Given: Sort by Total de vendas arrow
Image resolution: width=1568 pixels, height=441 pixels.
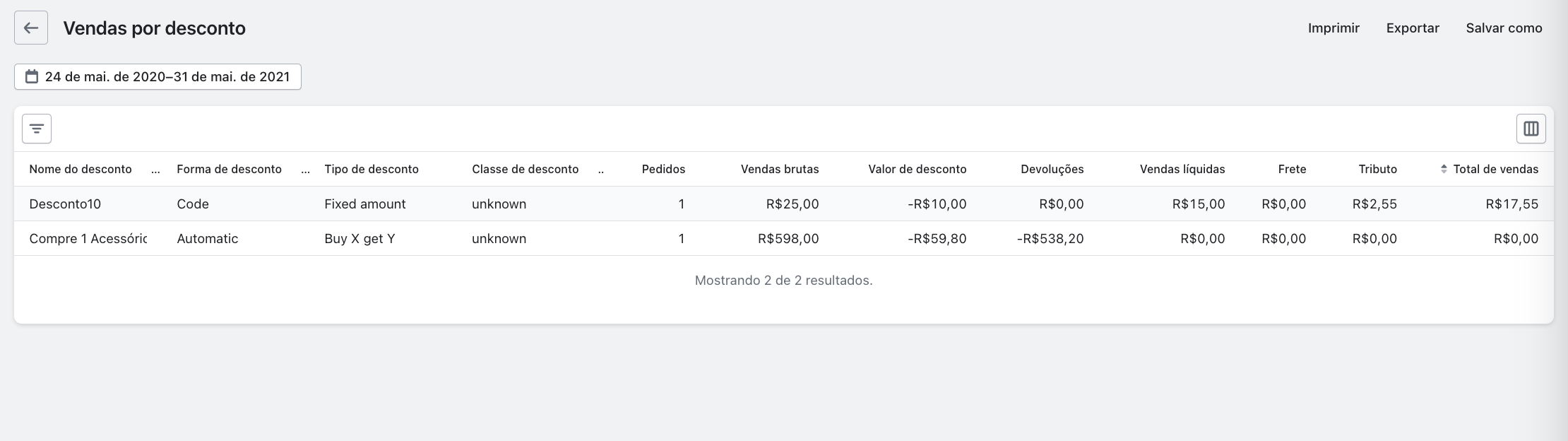Looking at the screenshot, I should click(1444, 169).
